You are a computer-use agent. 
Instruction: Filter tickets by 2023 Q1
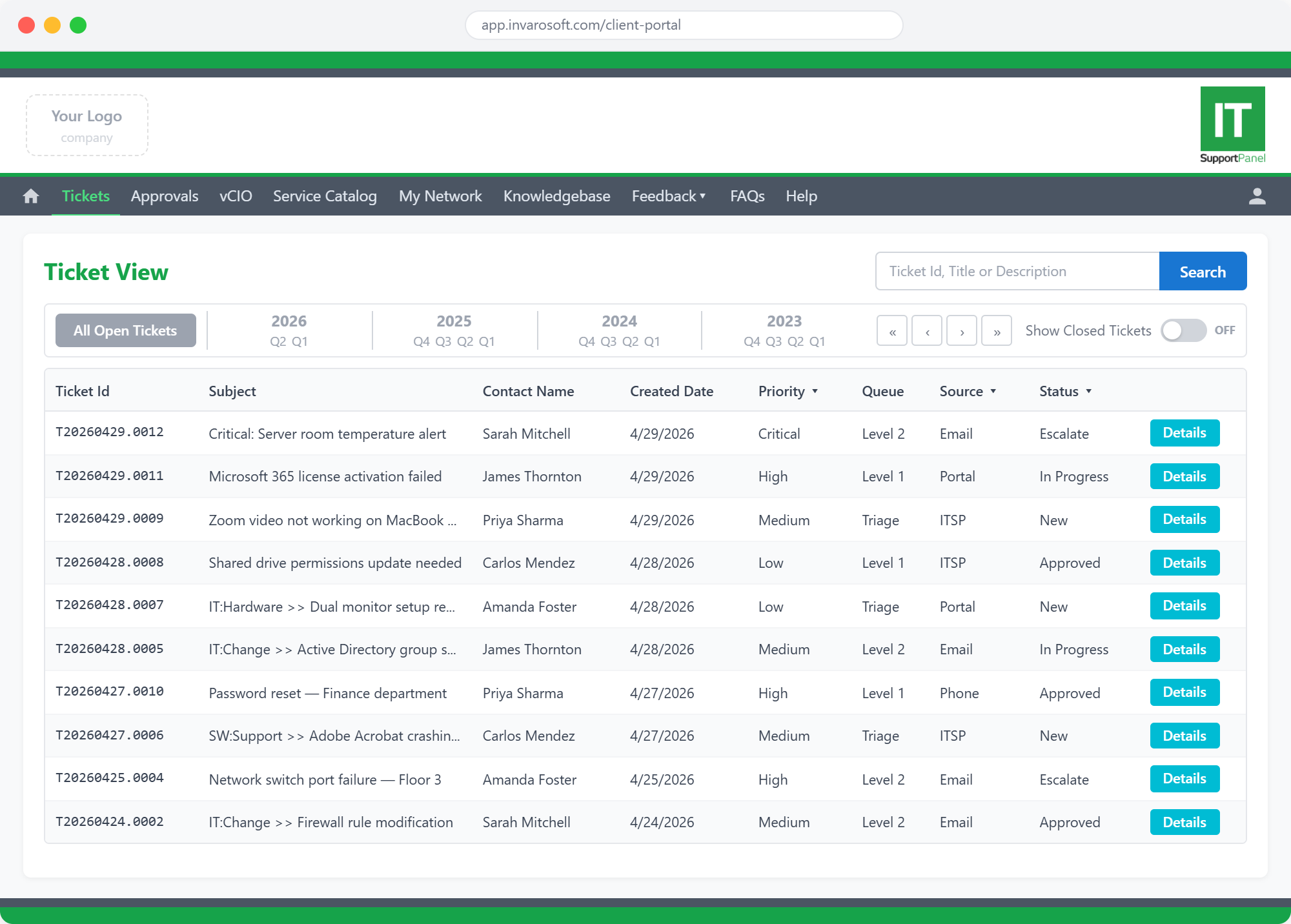pos(817,341)
